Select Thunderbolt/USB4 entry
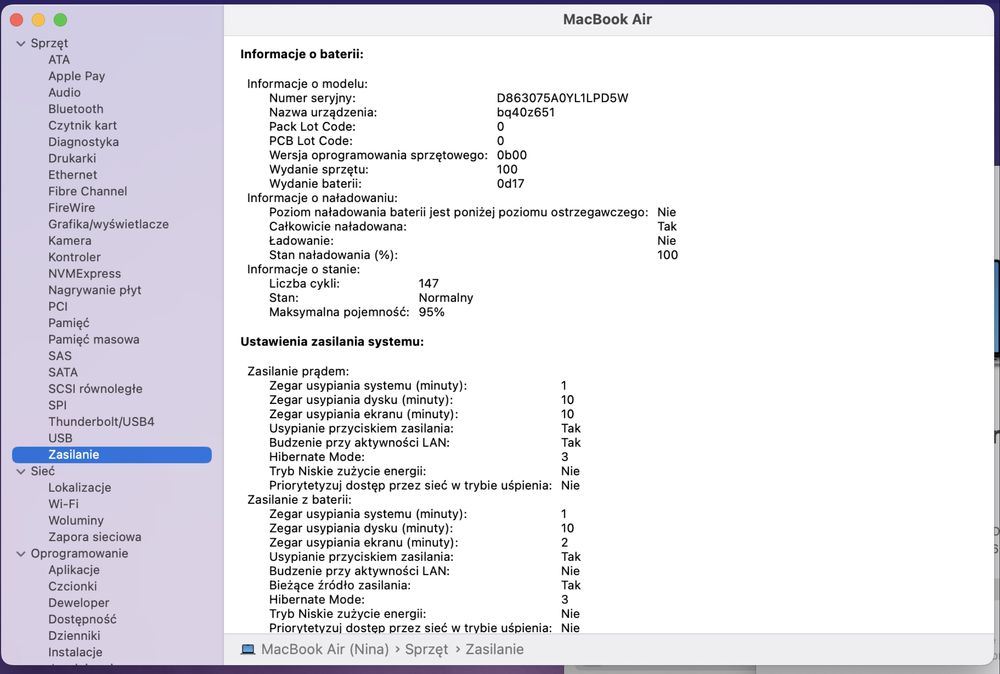The width and height of the screenshot is (1000, 674). [x=101, y=421]
